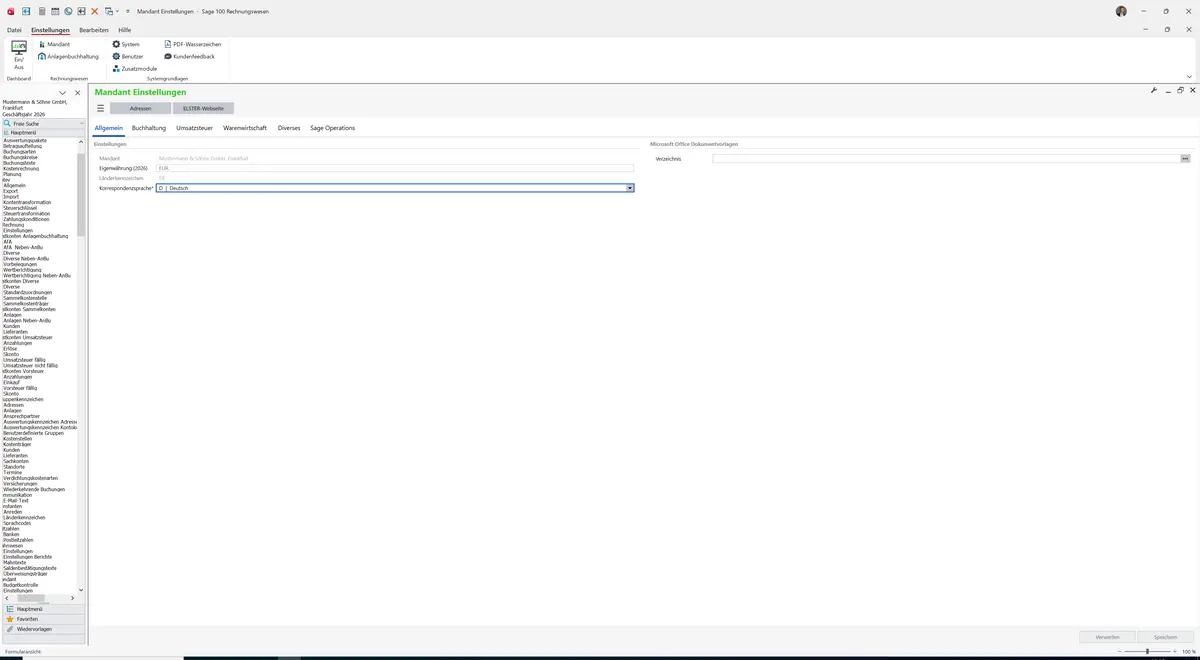Click the Verzeichnis input field
1200x660 pixels.
click(x=946, y=158)
